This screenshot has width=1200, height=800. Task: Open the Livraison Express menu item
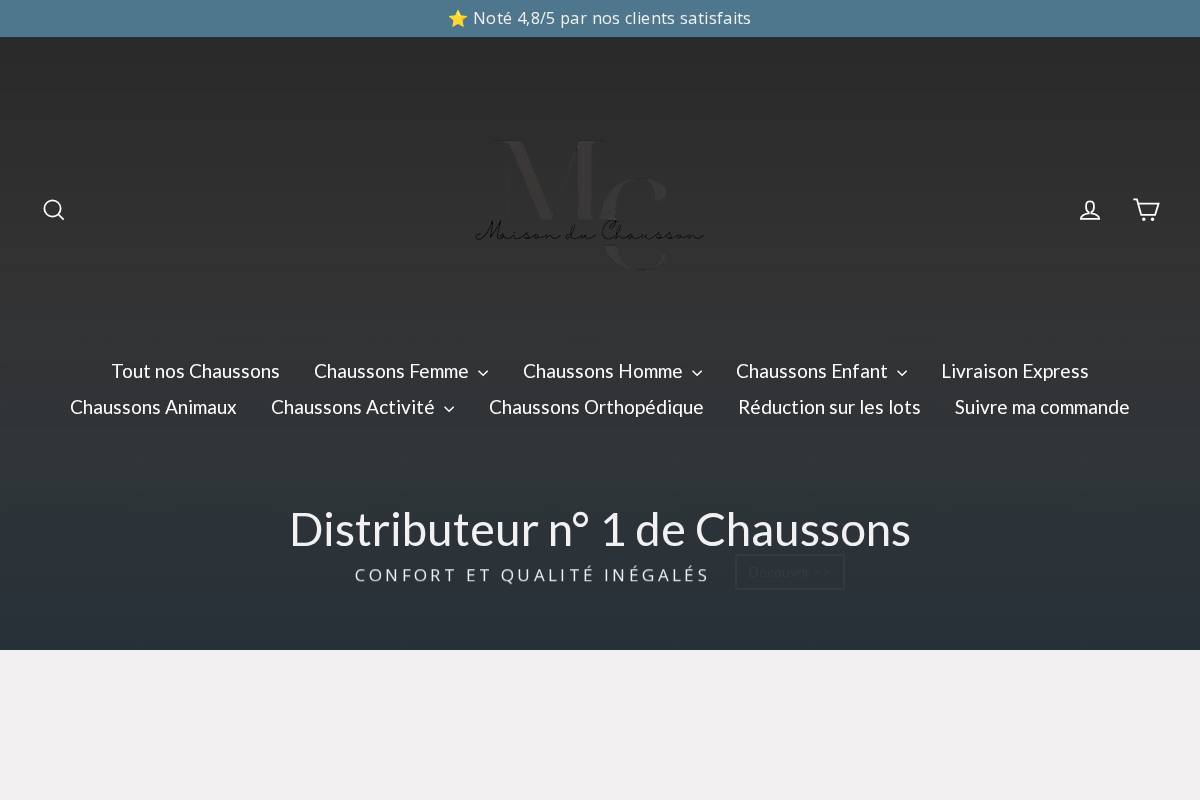click(x=1015, y=371)
